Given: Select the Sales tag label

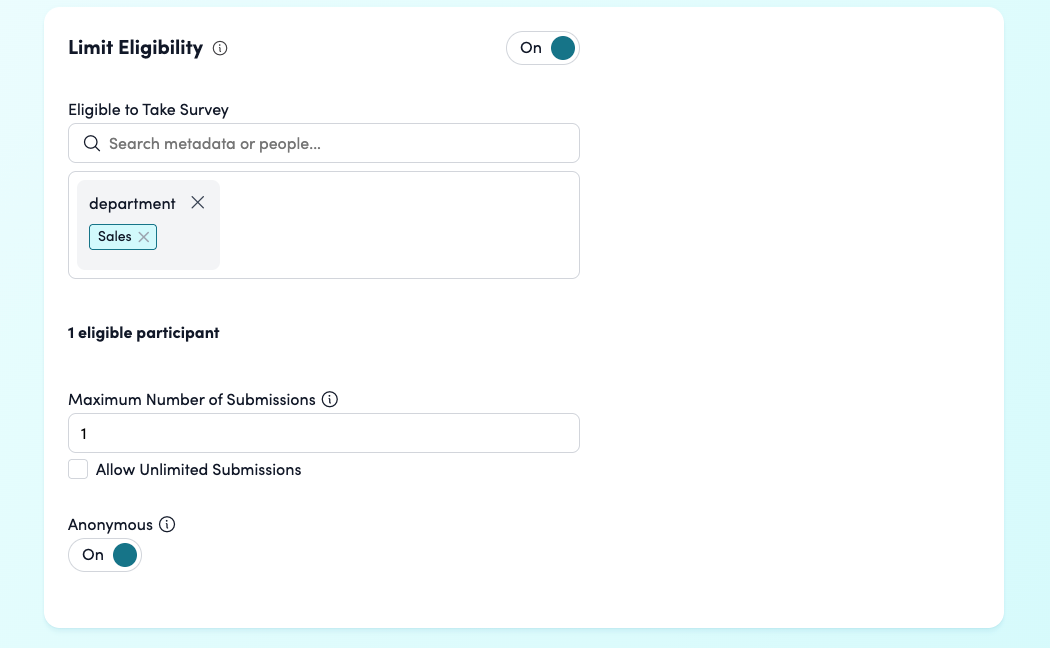Looking at the screenshot, I should pos(114,237).
